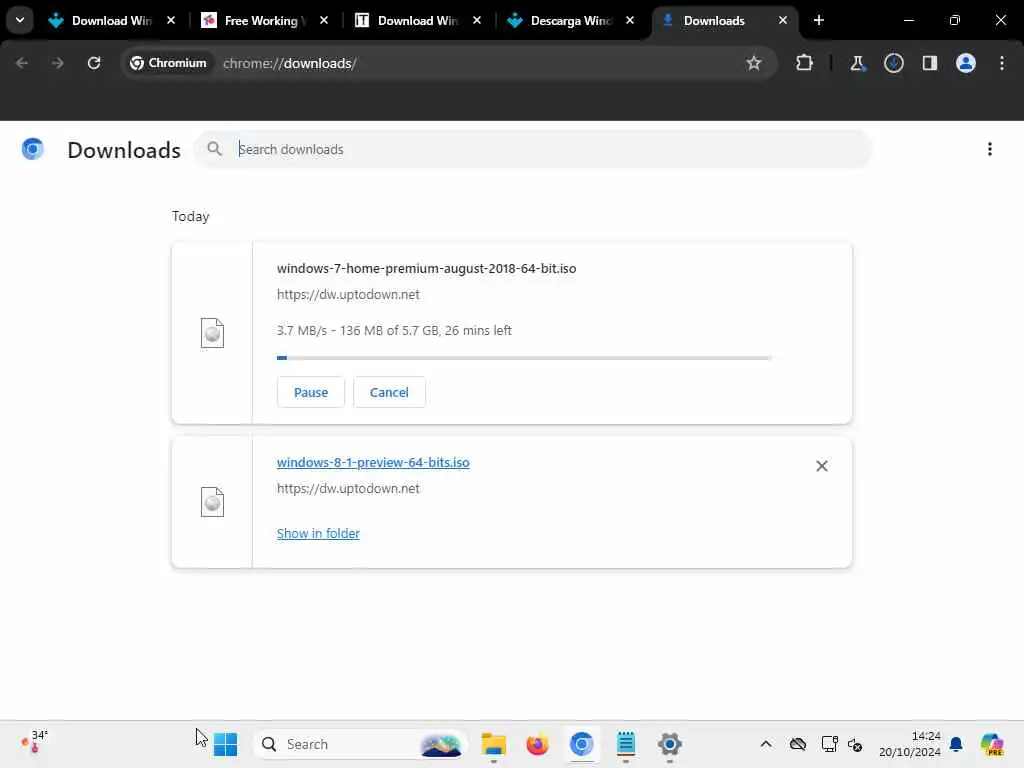The image size is (1024, 768).
Task: Cancel the Windows 7 ISO download
Action: tap(389, 392)
